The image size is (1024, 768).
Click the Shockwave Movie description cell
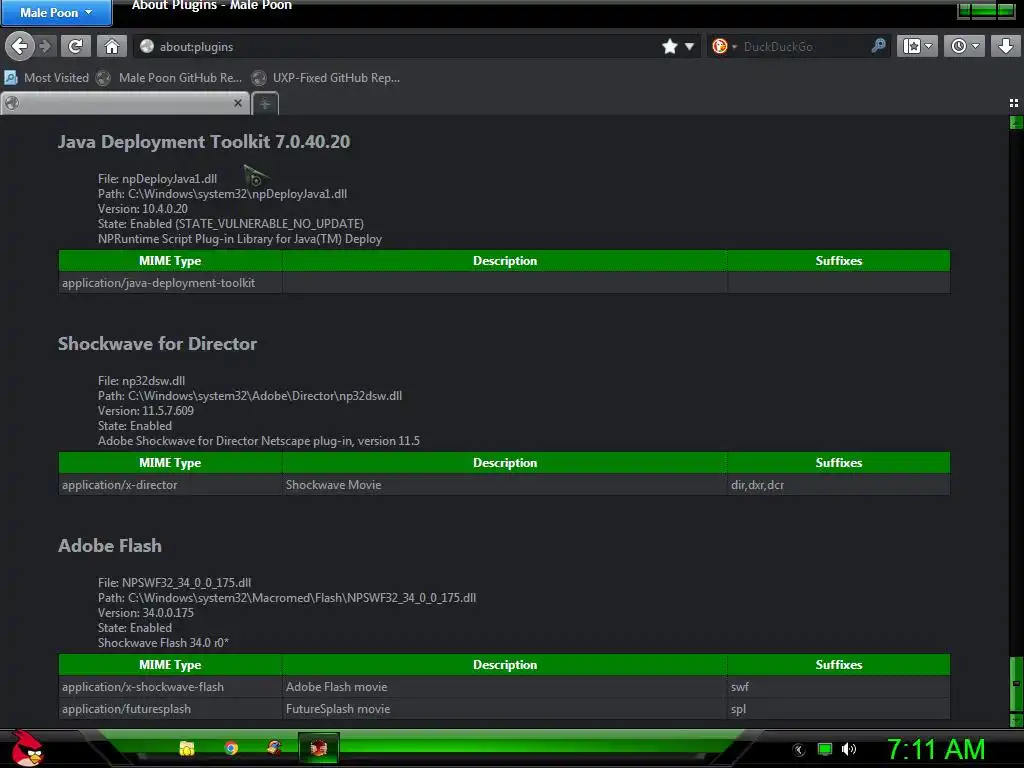505,485
